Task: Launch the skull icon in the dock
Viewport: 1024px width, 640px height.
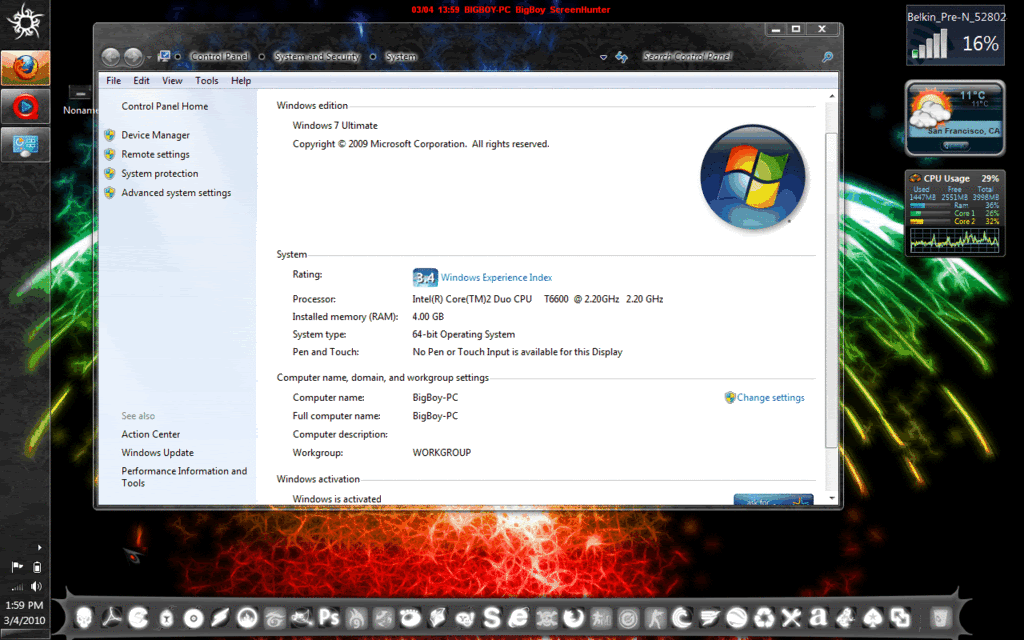Action: 84,617
